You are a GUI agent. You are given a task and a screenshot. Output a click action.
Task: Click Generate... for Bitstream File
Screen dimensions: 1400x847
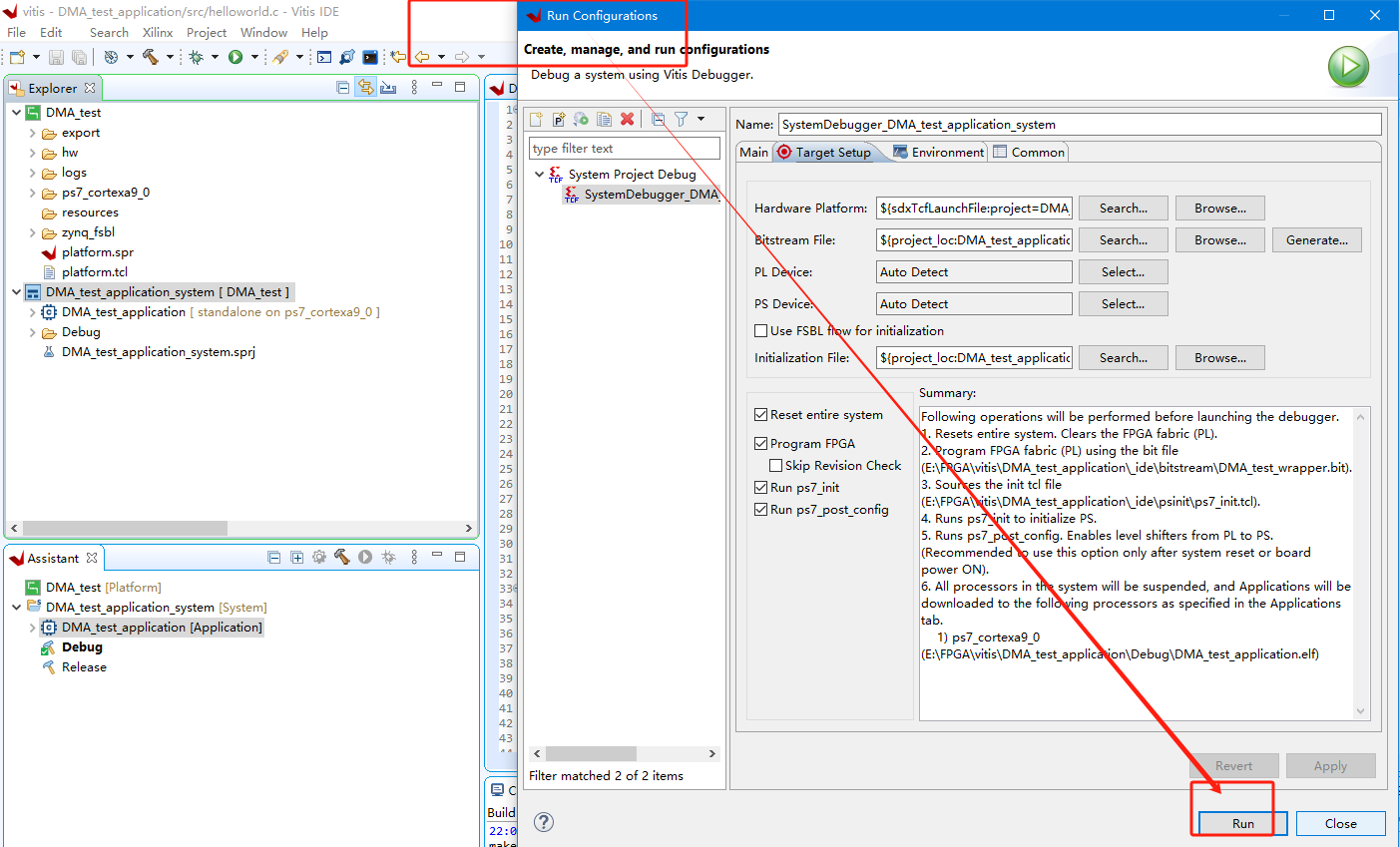coord(1316,240)
